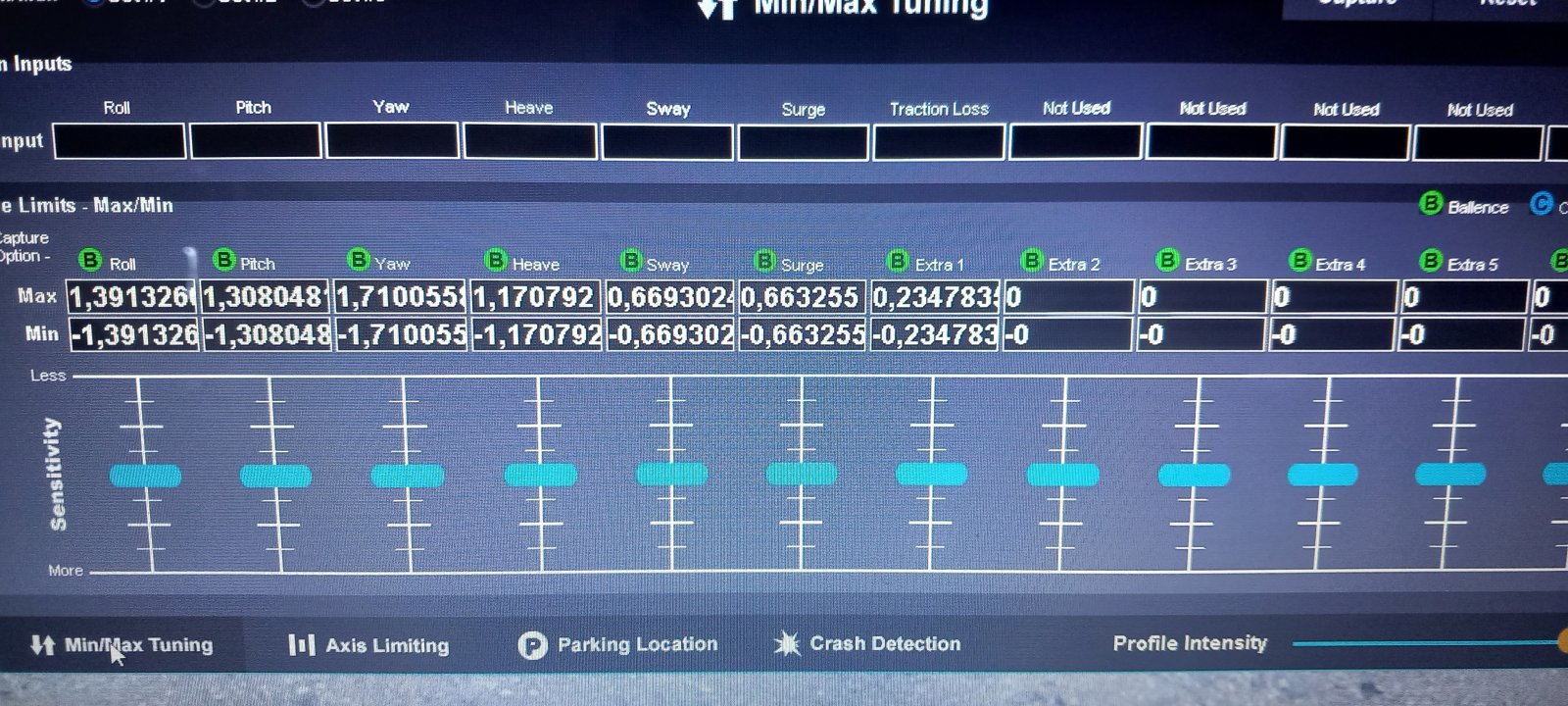The width and height of the screenshot is (1568, 706).
Task: Focus the Roll Min value field
Action: pos(134,335)
